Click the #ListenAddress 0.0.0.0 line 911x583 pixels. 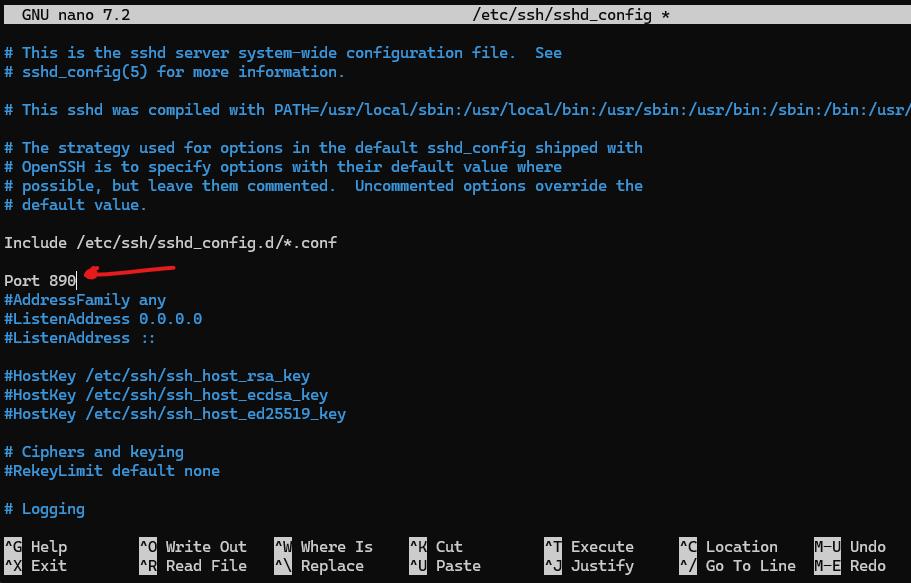(x=103, y=319)
